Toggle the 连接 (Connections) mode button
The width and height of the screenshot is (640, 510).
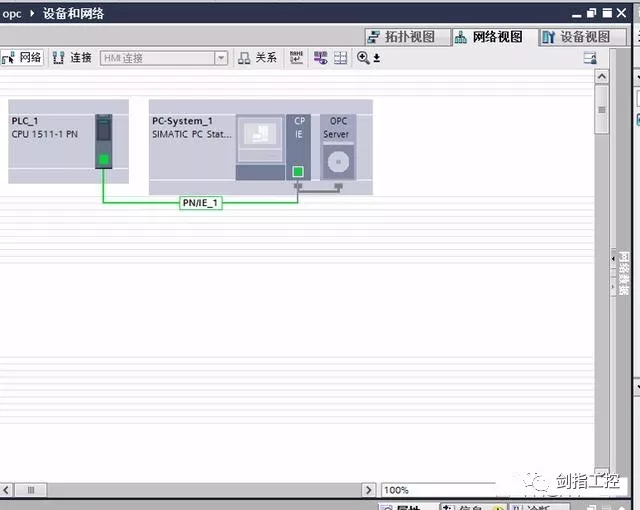point(72,58)
